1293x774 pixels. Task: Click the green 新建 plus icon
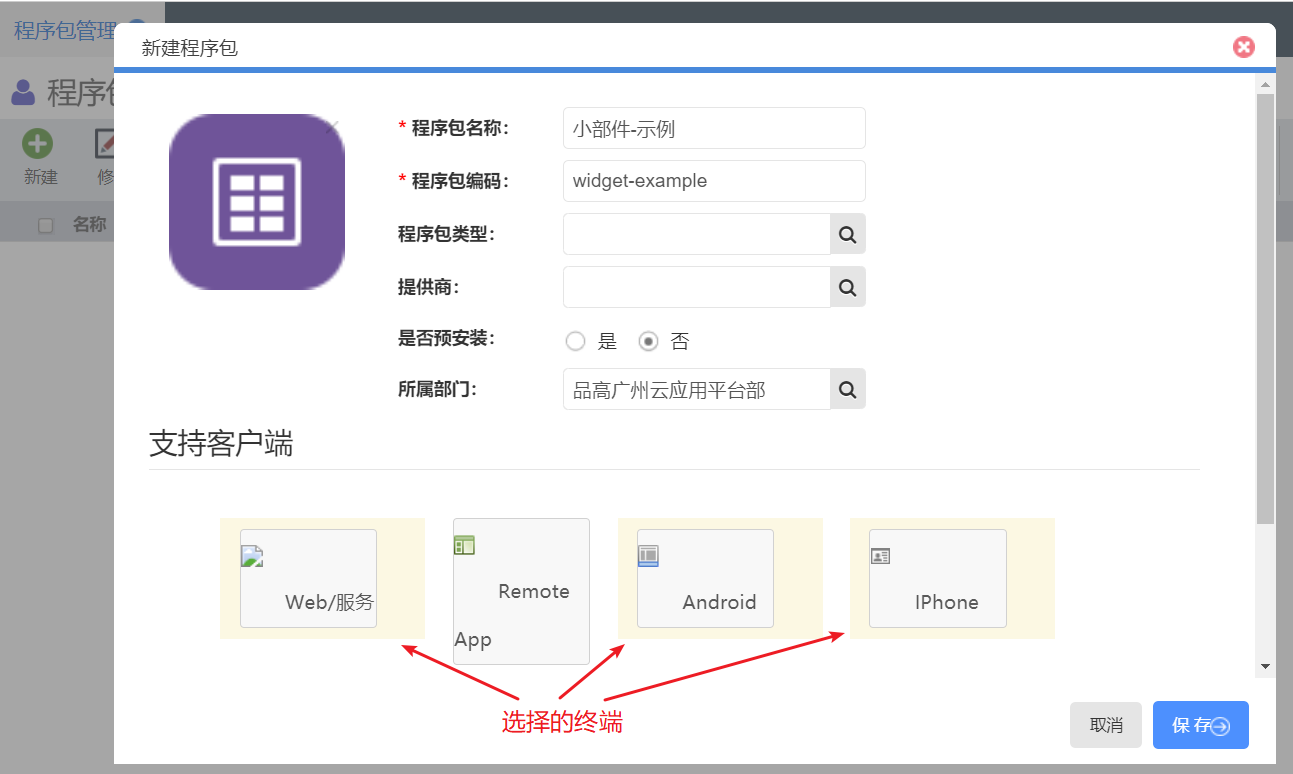[38, 144]
